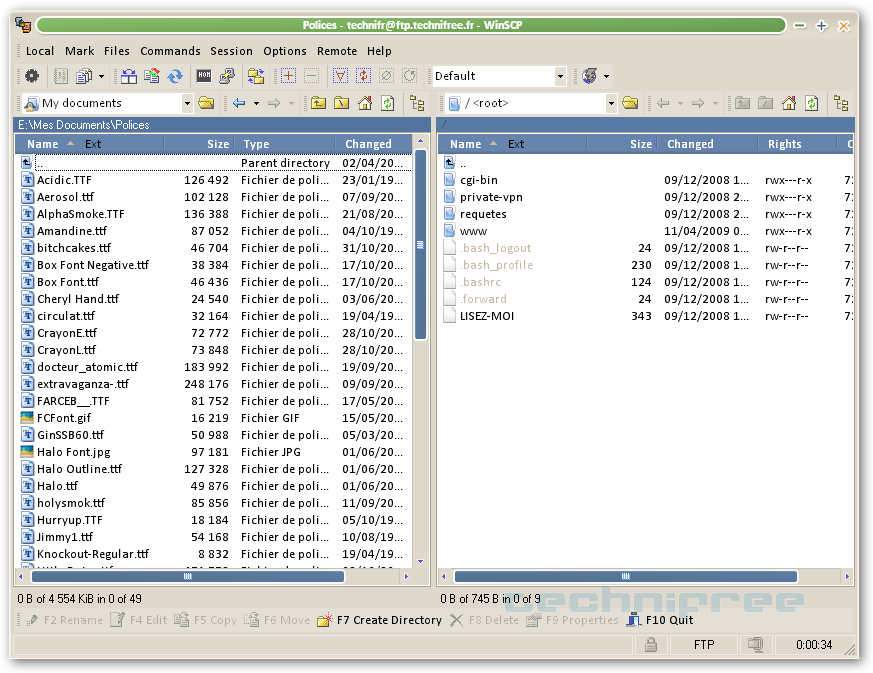This screenshot has height=673, width=873.
Task: Open the Session menu
Action: point(231,51)
